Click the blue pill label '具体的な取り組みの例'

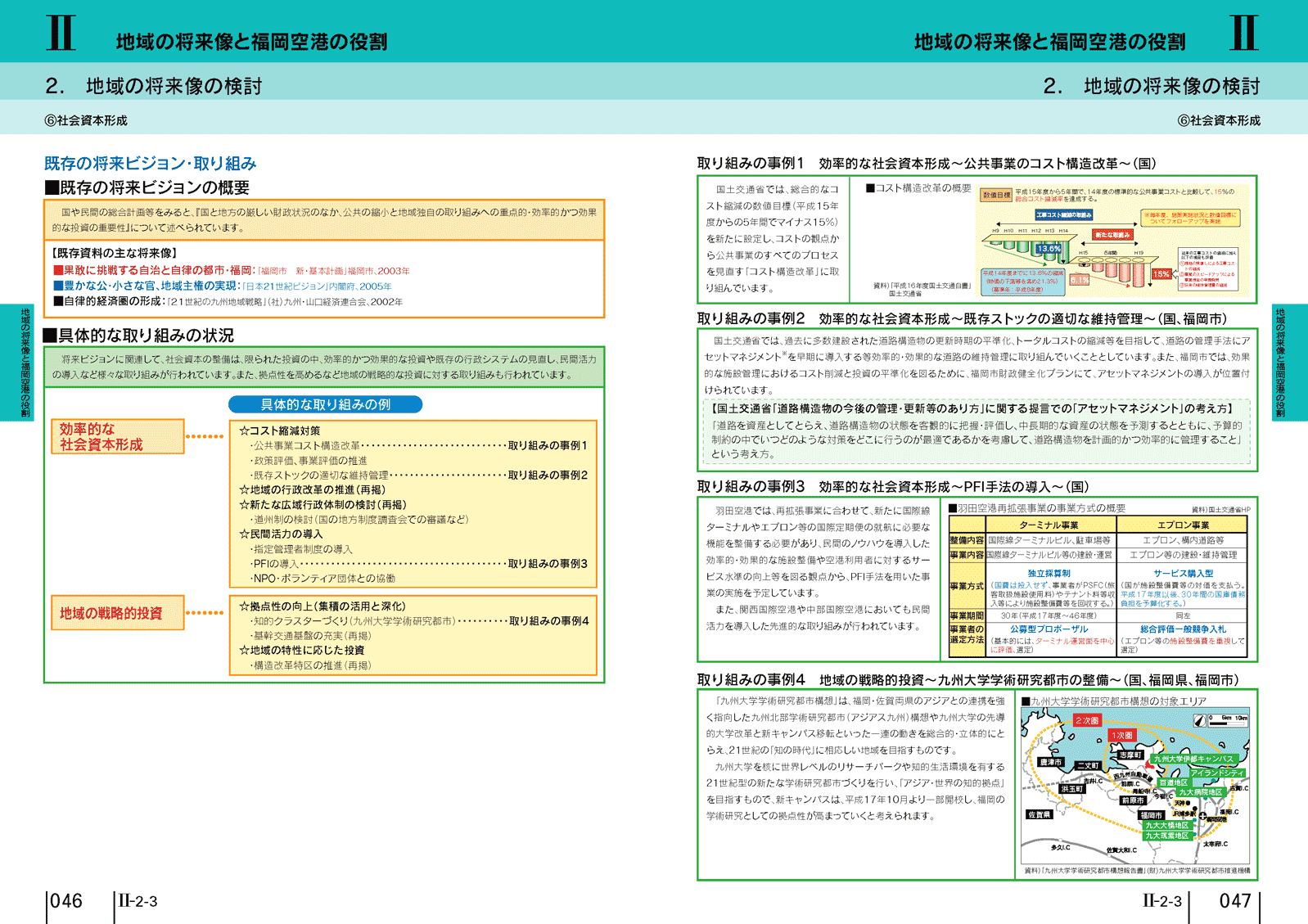click(325, 404)
